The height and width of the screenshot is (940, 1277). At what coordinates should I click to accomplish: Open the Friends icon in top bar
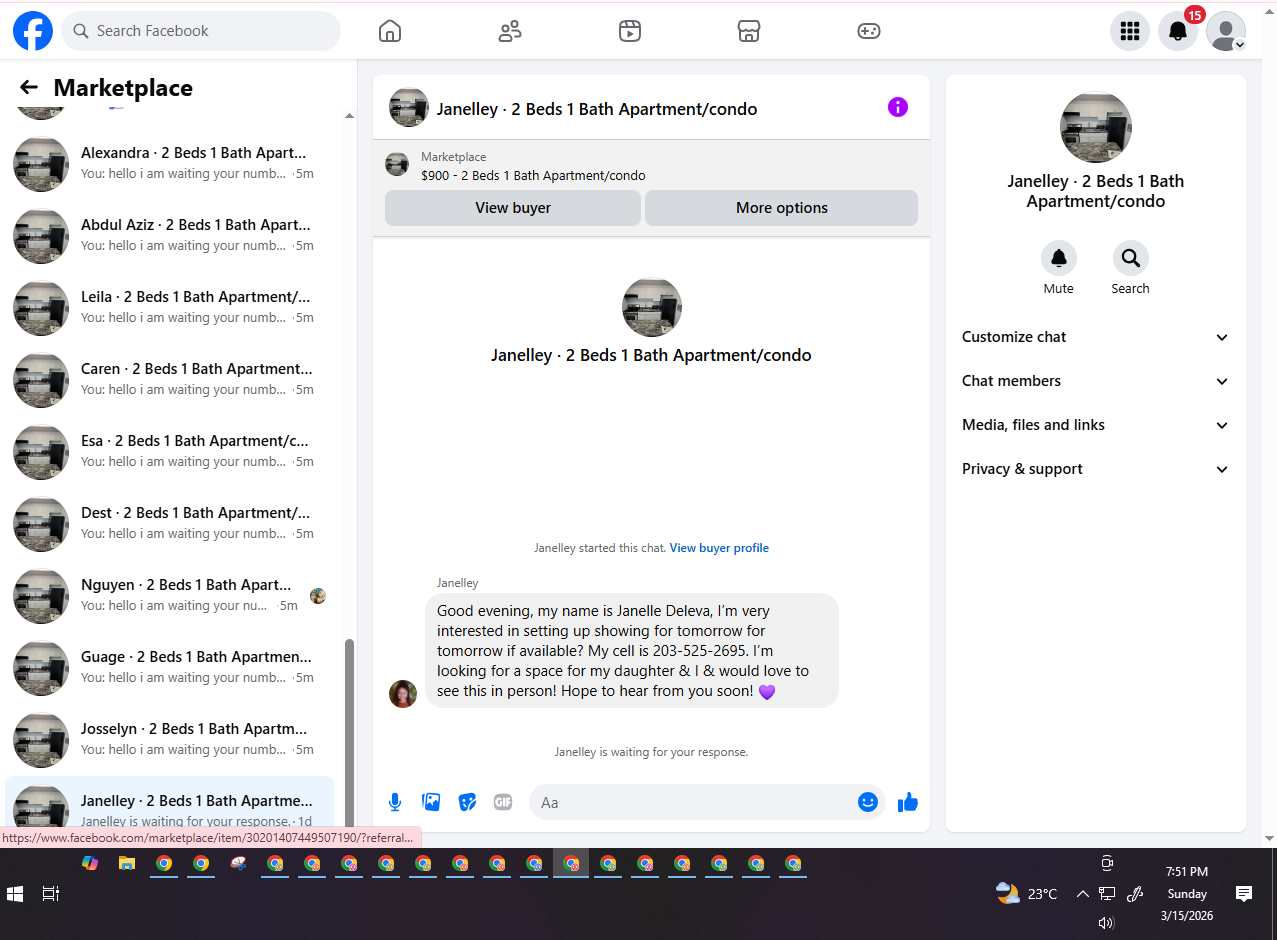point(510,31)
